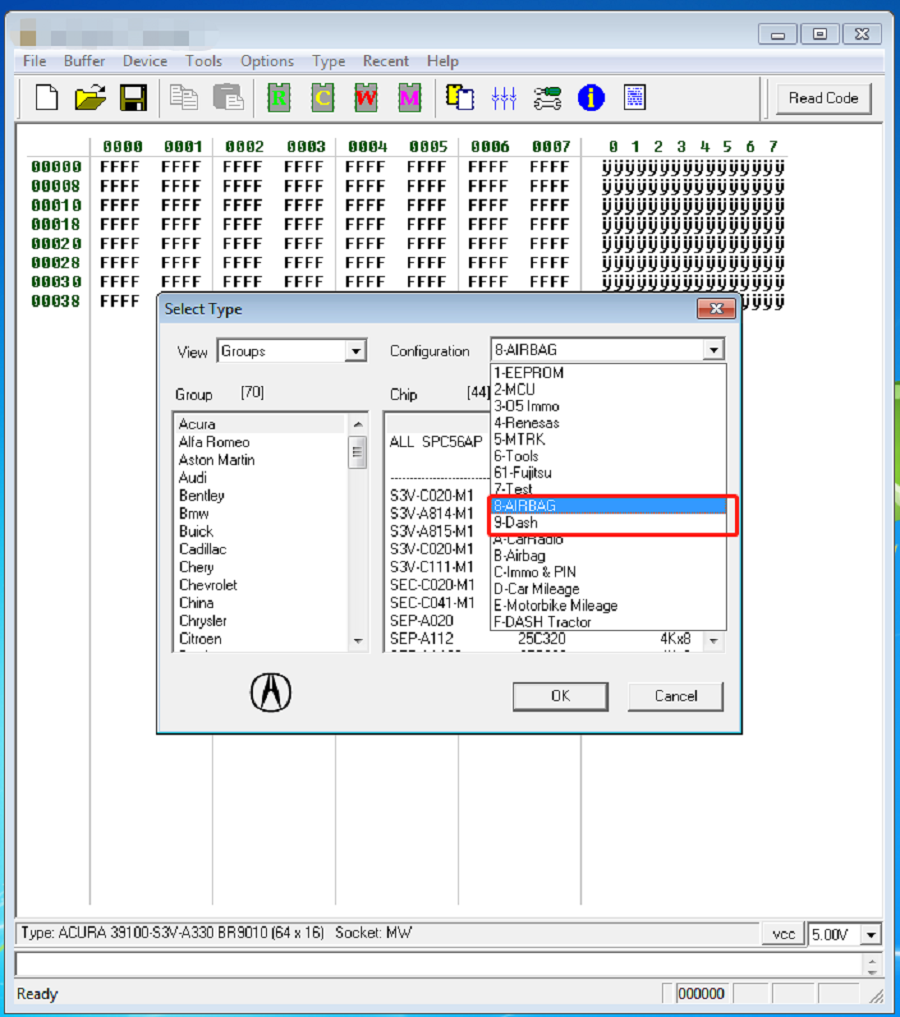Click the Read Code button
This screenshot has width=900, height=1017.
click(823, 98)
